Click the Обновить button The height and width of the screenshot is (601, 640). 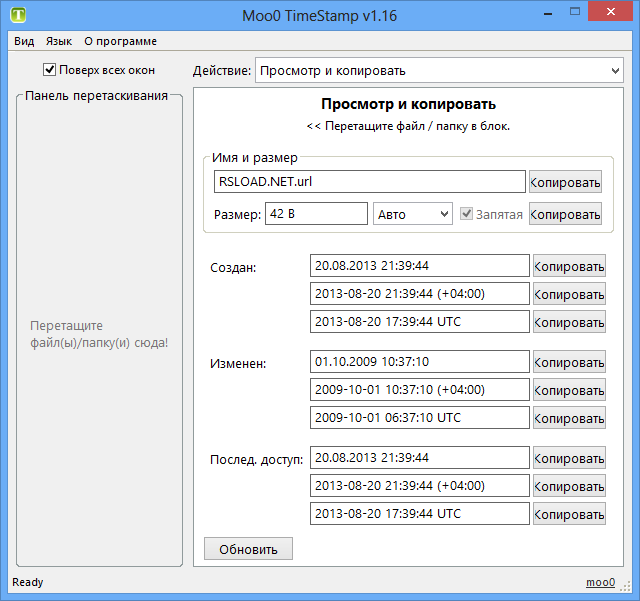248,549
